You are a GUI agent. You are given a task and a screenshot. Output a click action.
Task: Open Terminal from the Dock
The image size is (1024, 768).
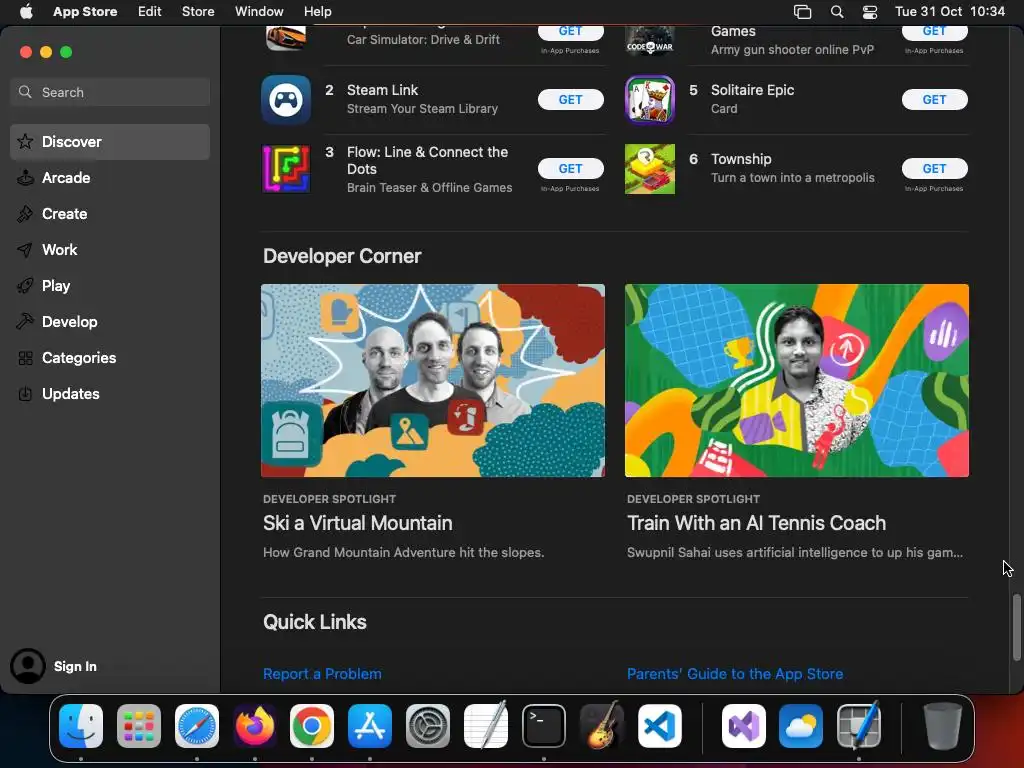click(543, 726)
